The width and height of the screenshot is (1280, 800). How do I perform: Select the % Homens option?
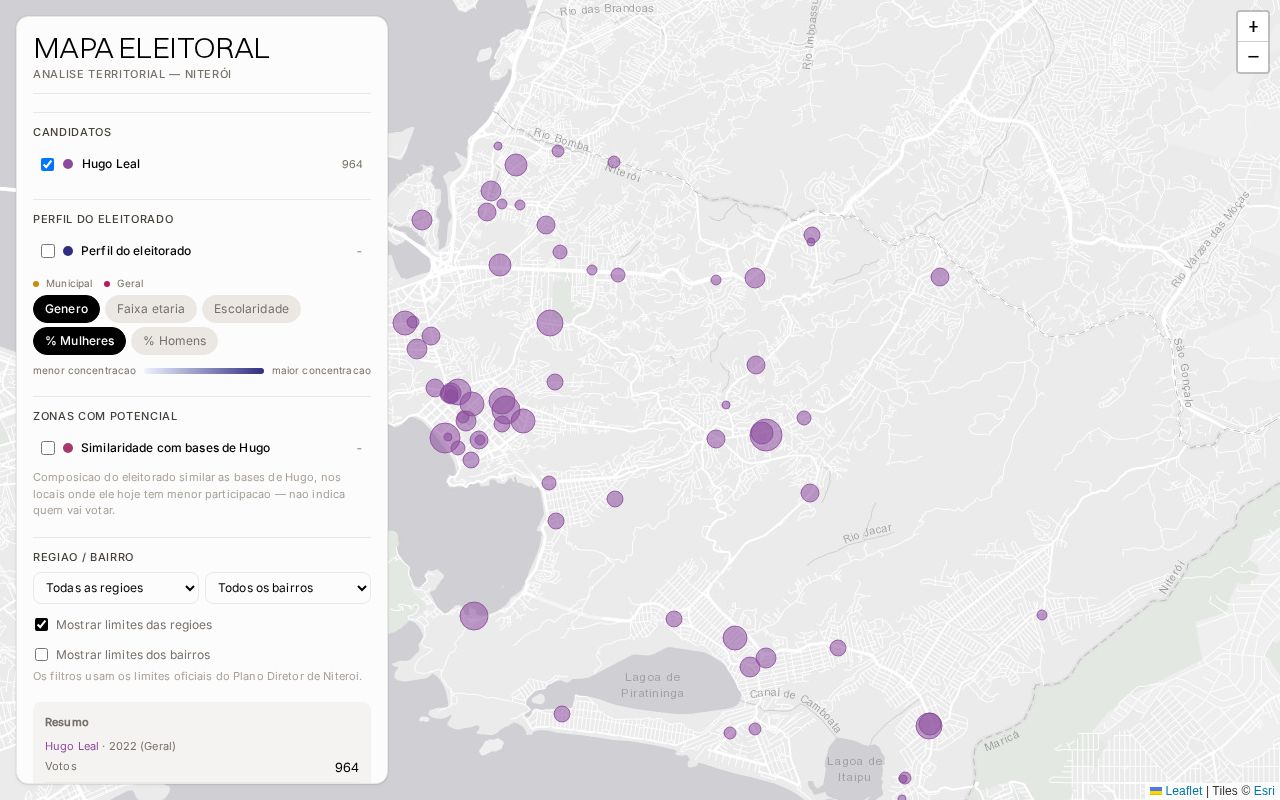(x=174, y=341)
